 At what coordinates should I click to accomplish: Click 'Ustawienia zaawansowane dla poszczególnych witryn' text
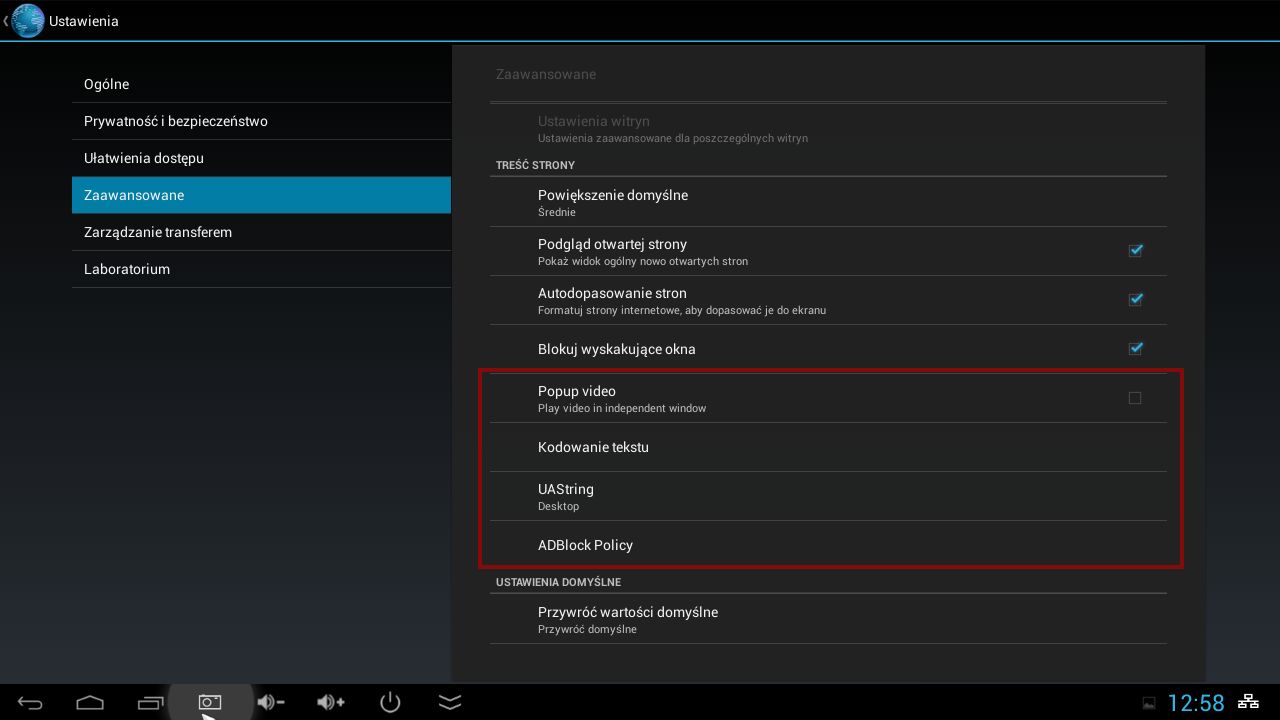coord(673,138)
